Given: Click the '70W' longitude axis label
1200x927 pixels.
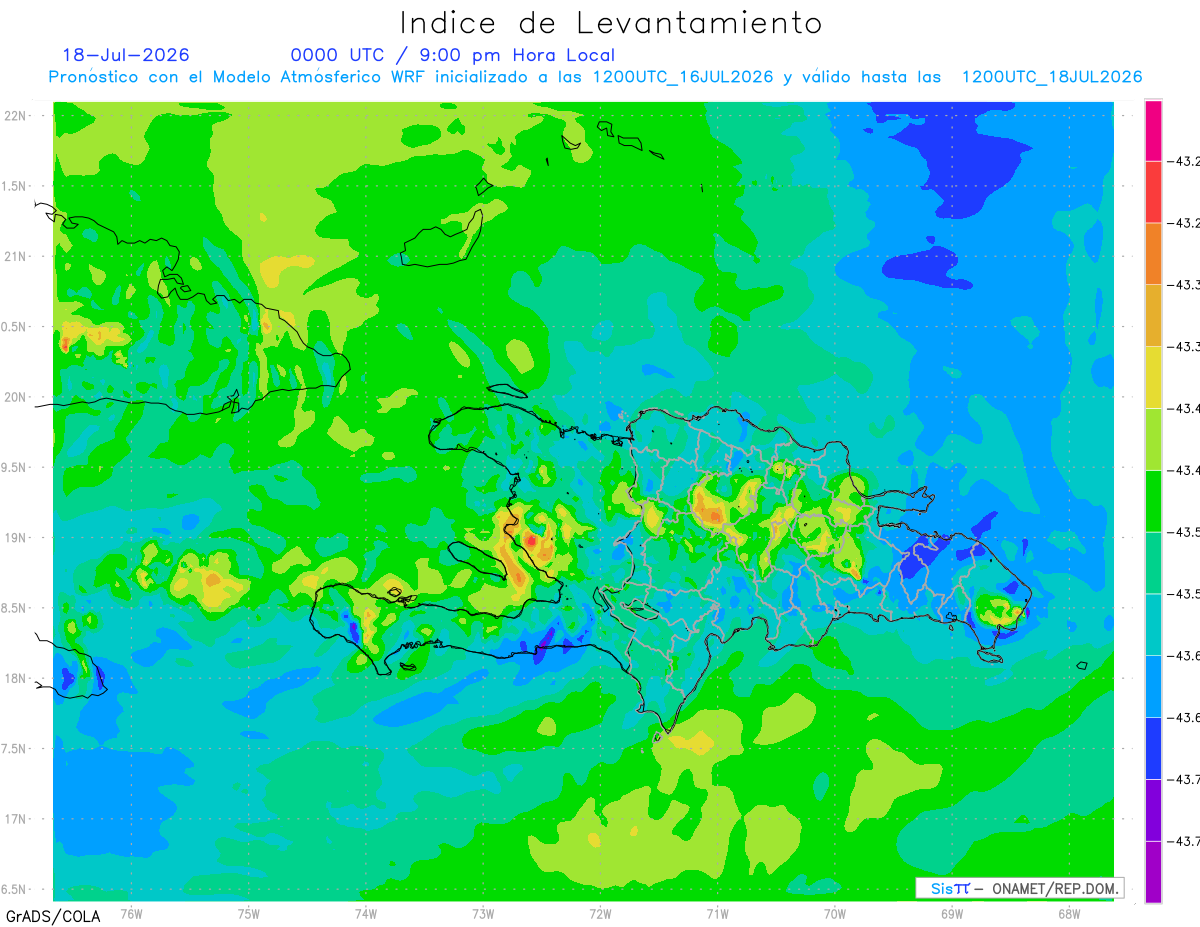Looking at the screenshot, I should tap(835, 914).
